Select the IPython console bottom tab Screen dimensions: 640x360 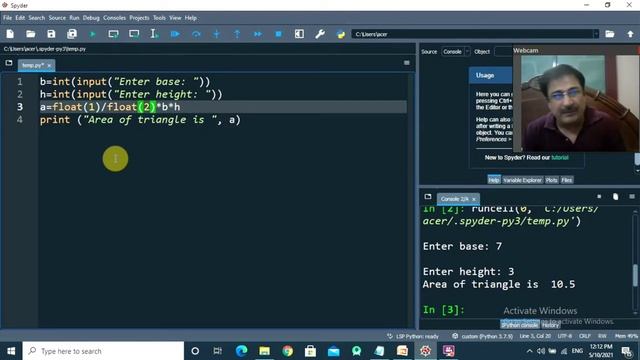click(520, 325)
